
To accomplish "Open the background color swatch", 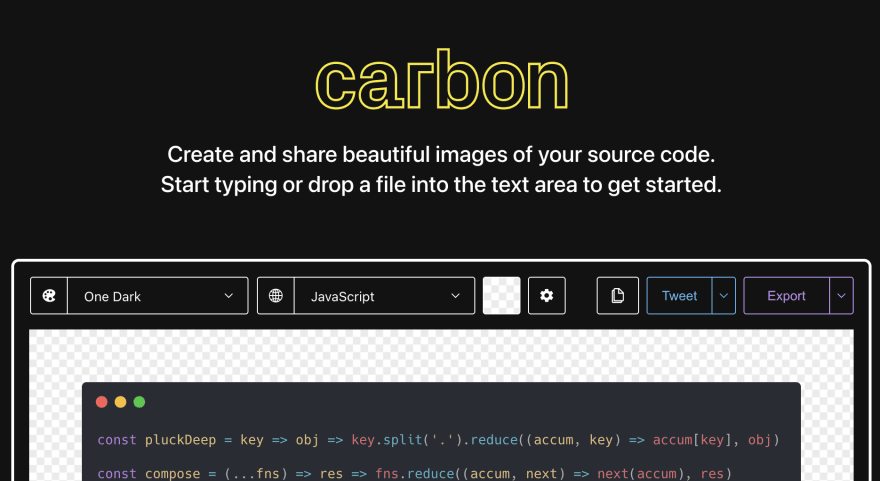I will 502,296.
